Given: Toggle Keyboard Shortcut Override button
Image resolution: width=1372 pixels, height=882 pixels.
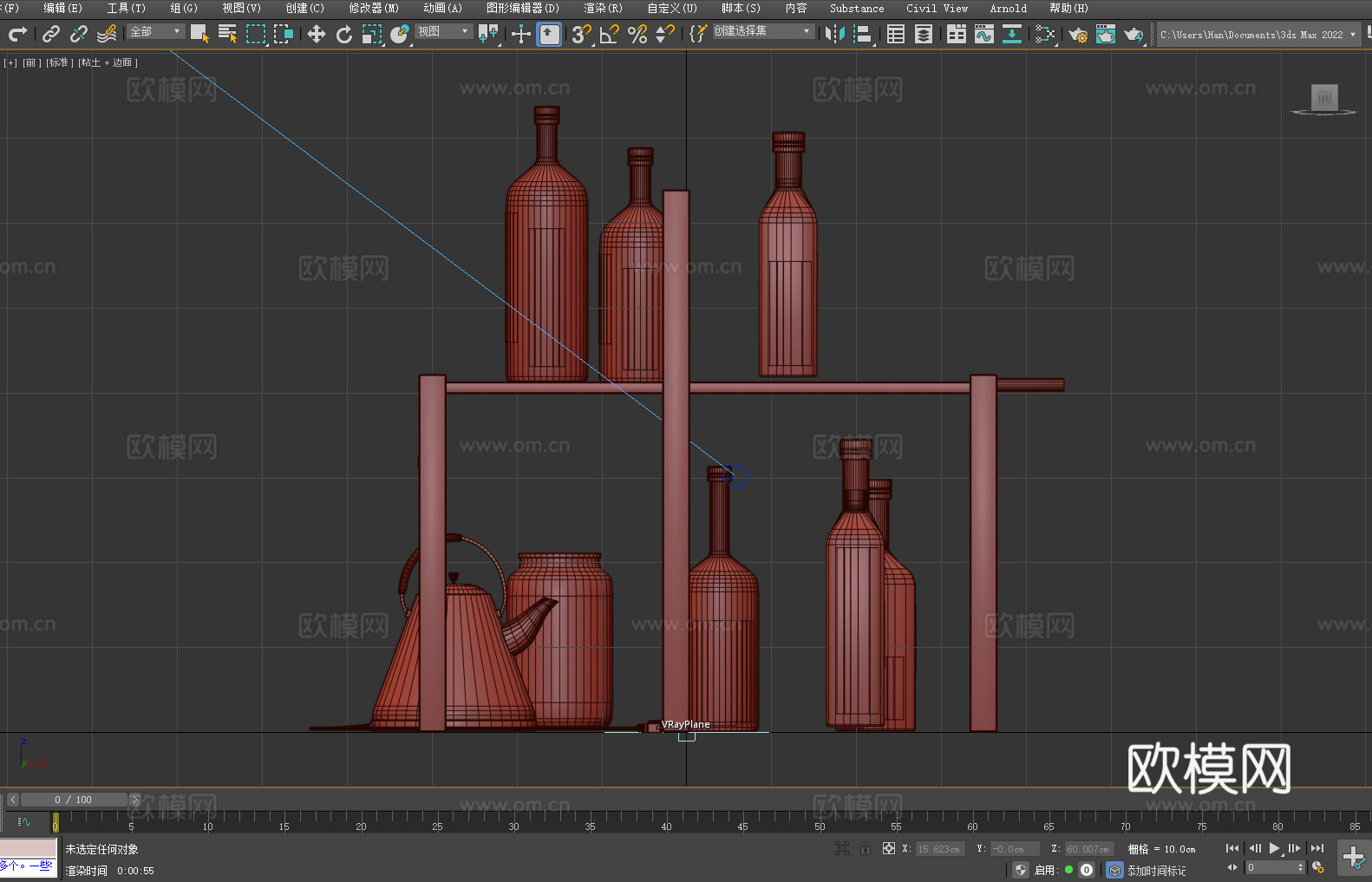Looking at the screenshot, I should pos(549,34).
